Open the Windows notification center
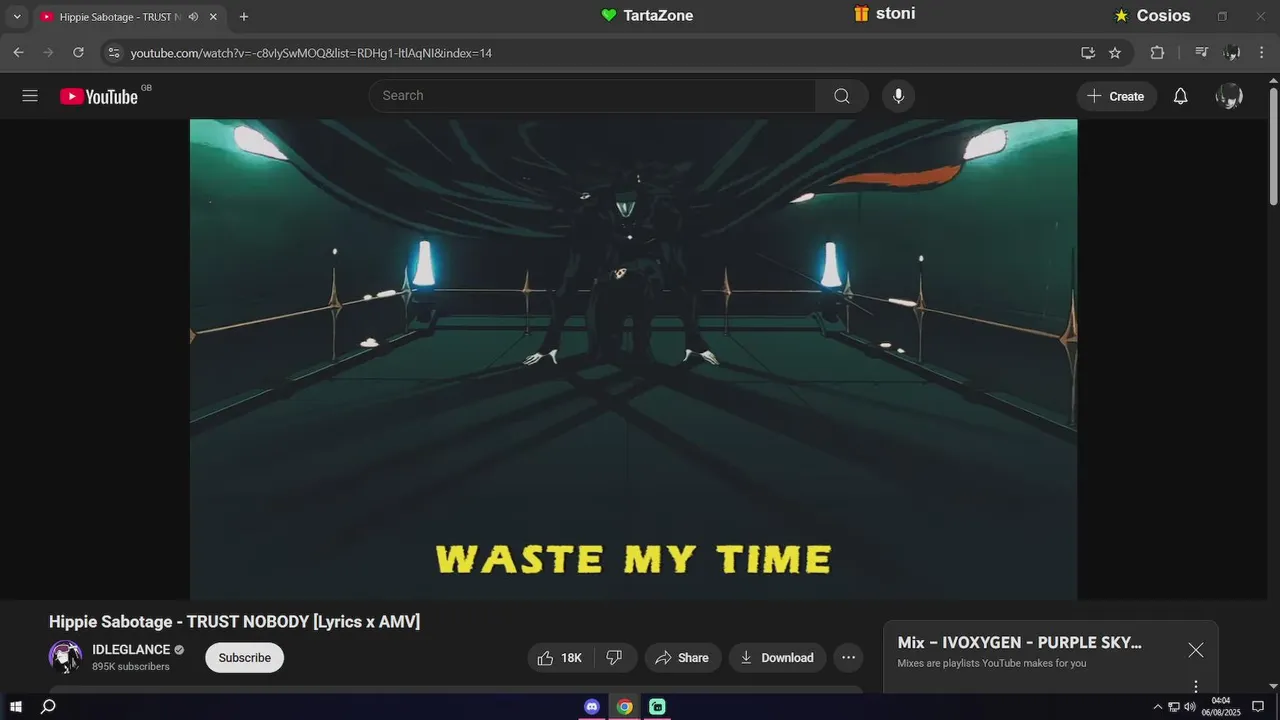Screen dimensions: 1280x720 coord(1258,707)
